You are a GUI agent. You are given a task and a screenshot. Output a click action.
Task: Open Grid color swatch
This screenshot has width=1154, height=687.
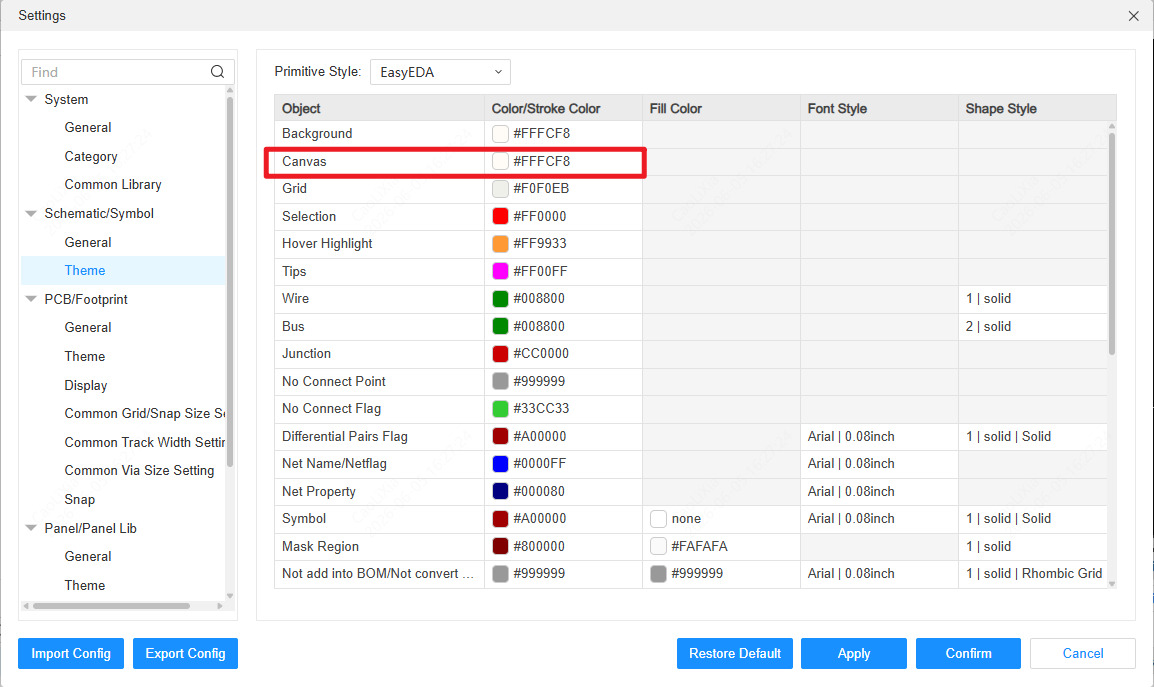500,189
